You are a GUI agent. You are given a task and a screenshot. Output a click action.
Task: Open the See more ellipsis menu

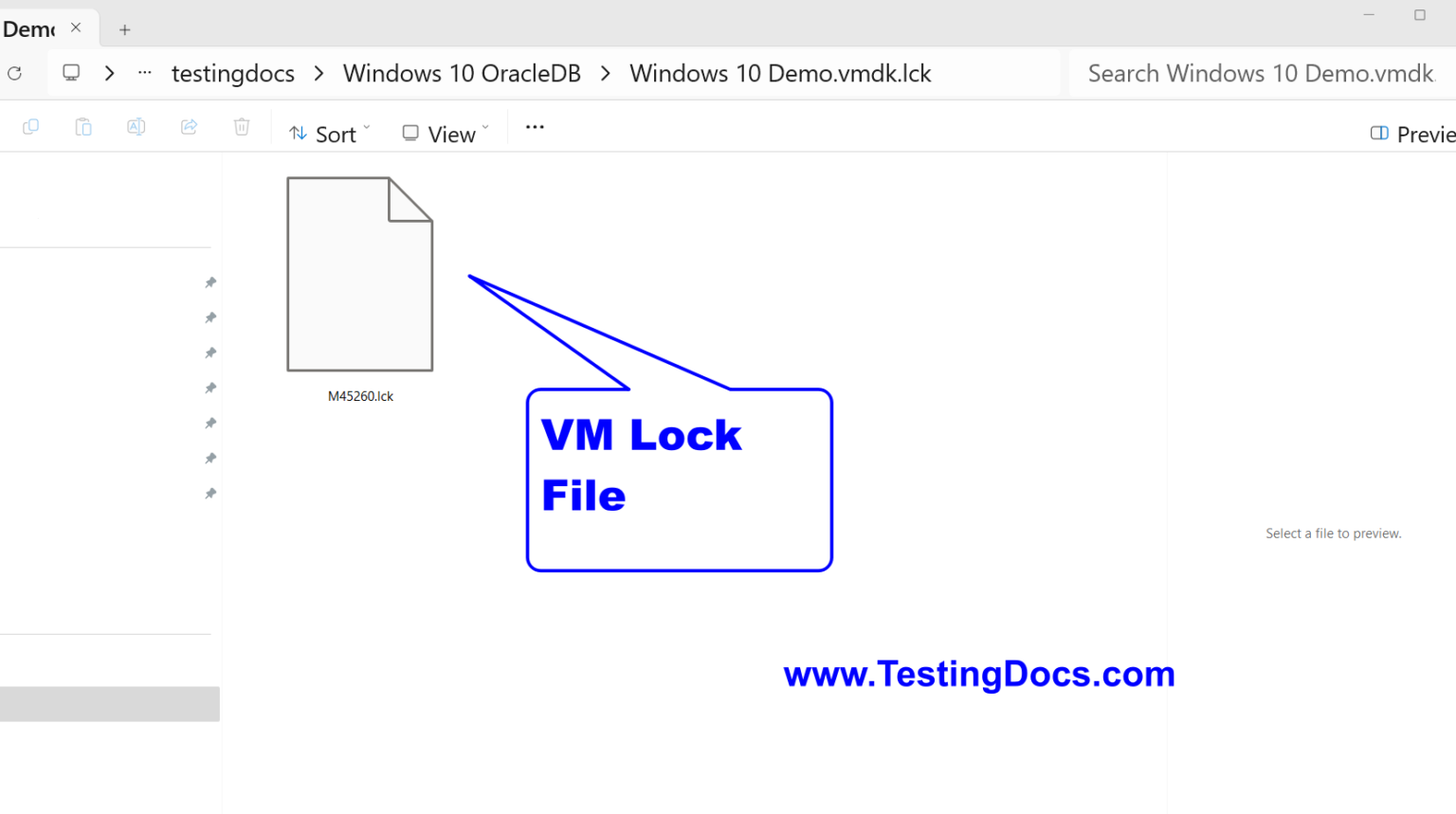(534, 126)
